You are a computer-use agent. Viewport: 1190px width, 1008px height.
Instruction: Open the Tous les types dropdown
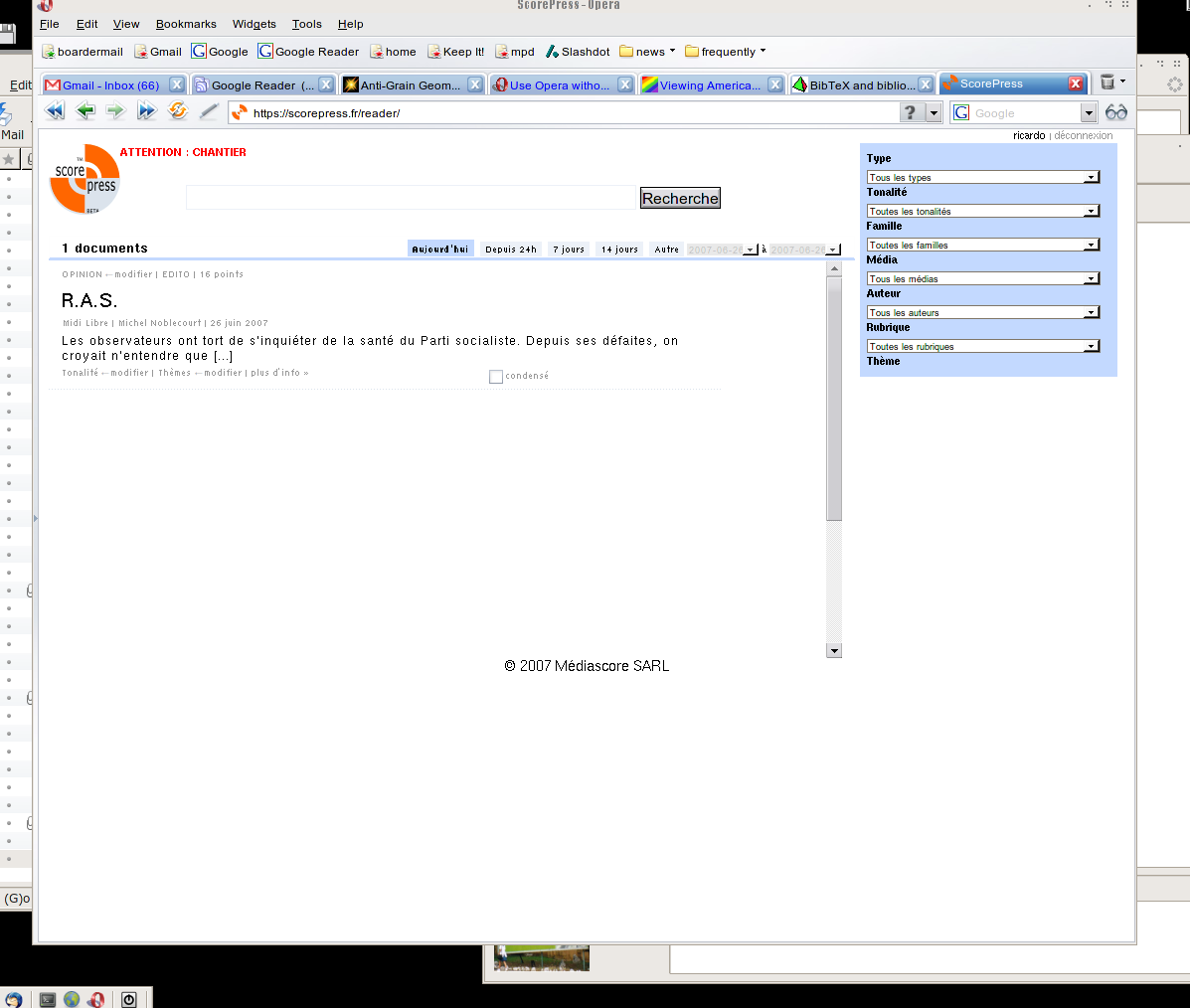tap(982, 177)
